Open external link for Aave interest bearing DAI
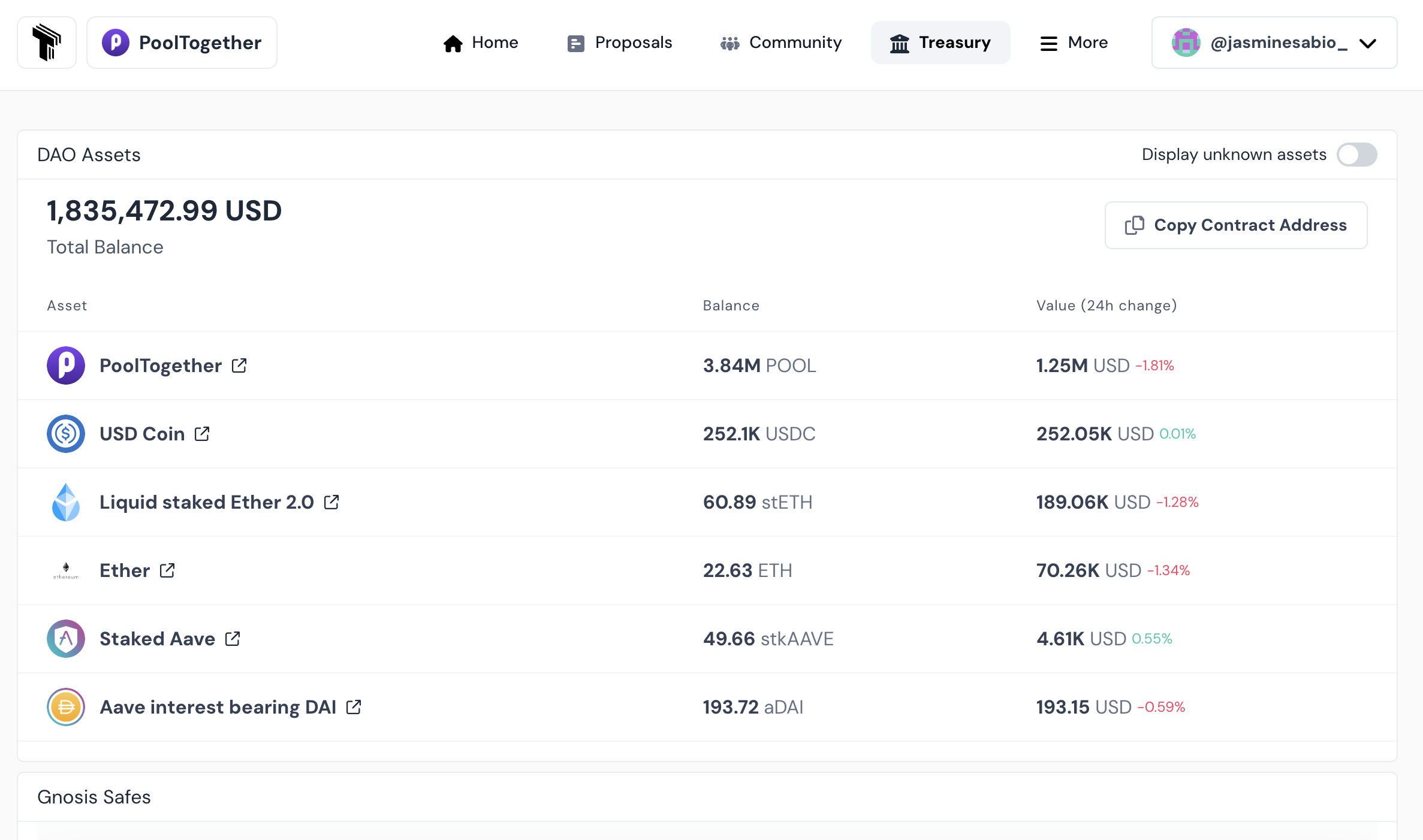The width and height of the screenshot is (1423, 840). click(354, 707)
